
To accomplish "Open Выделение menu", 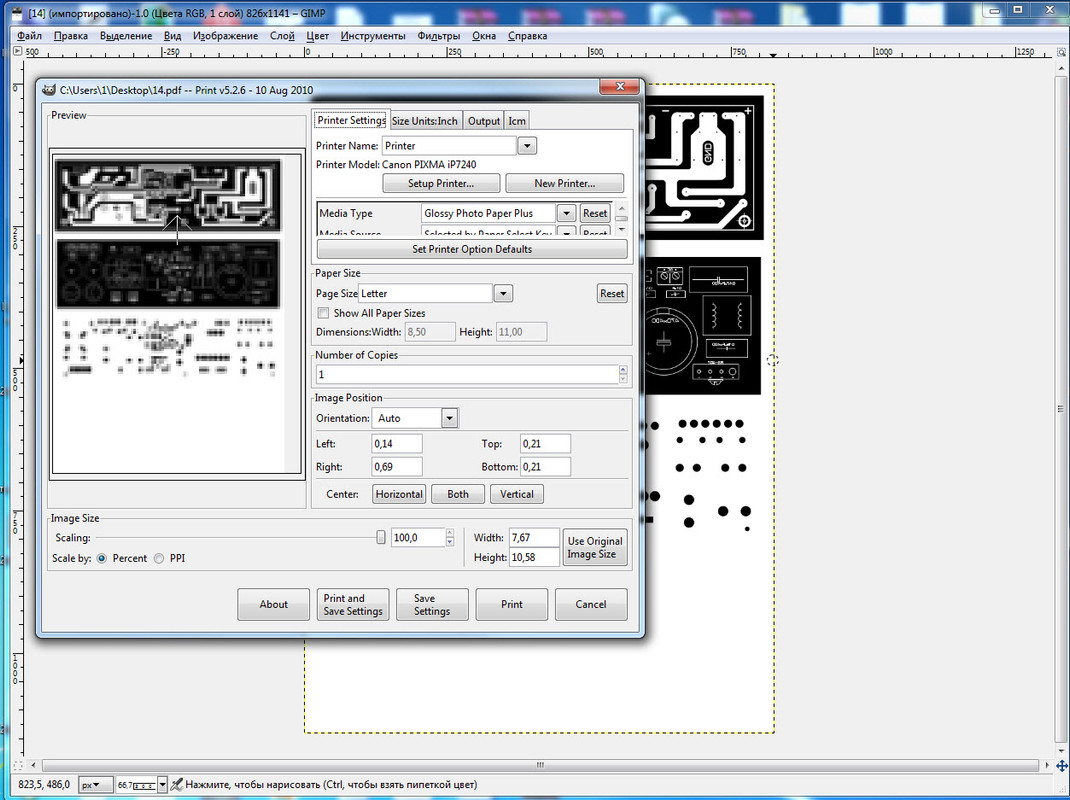I will (x=126, y=35).
